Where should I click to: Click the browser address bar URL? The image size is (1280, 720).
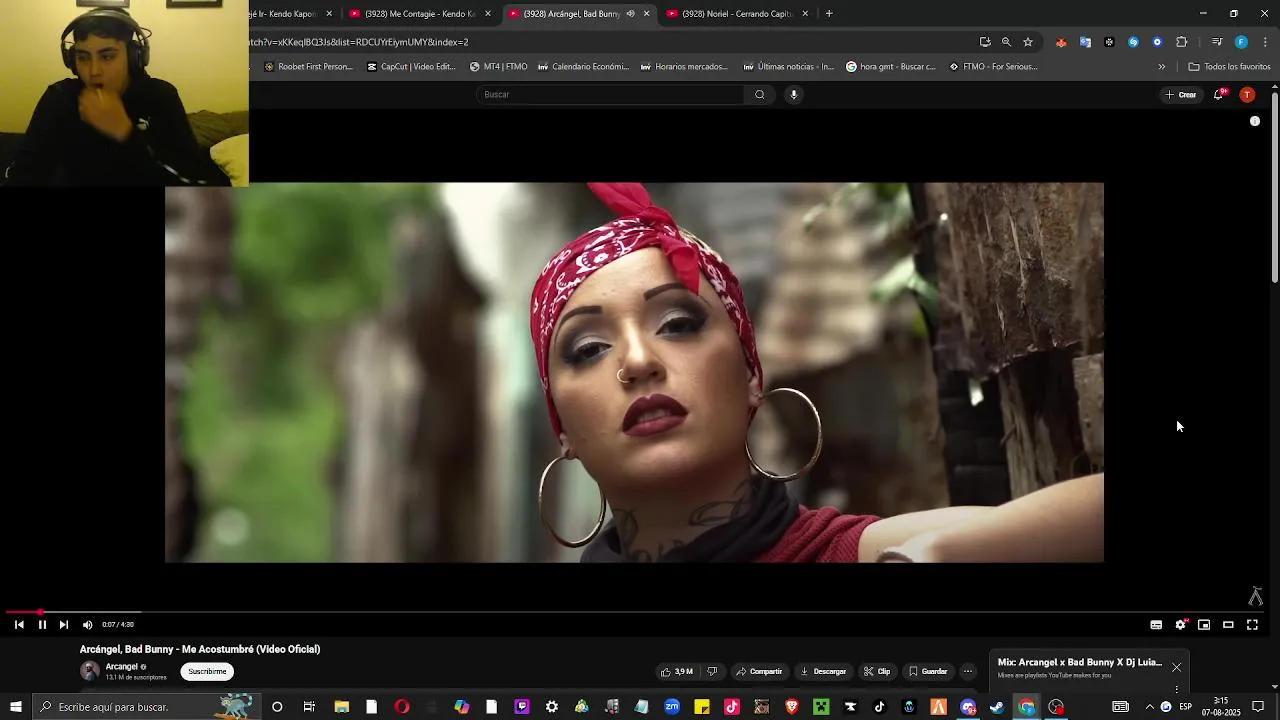pos(358,42)
